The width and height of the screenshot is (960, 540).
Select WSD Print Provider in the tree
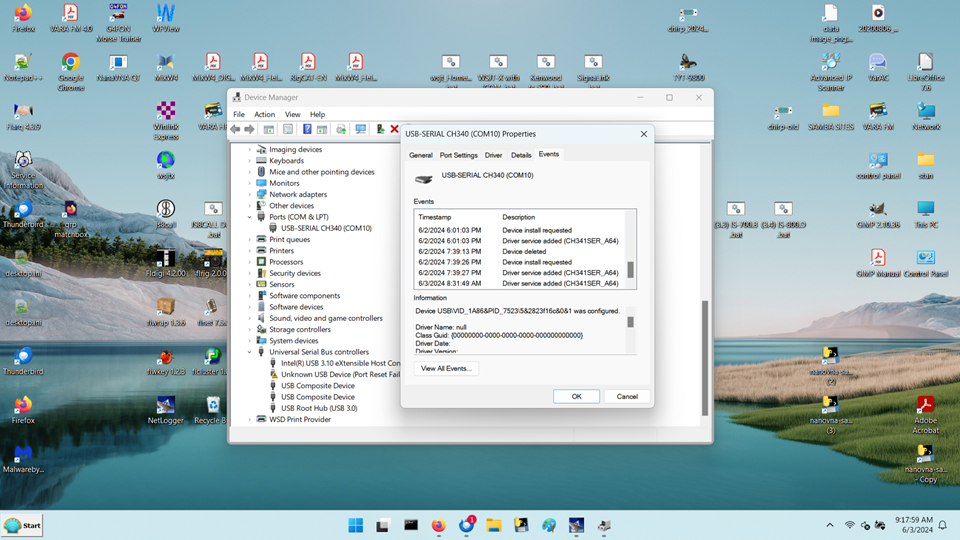(x=300, y=419)
